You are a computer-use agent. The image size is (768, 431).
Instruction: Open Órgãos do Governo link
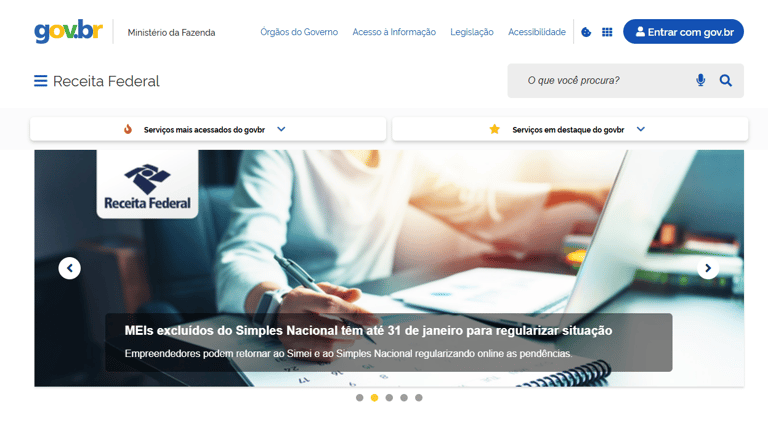pos(299,32)
